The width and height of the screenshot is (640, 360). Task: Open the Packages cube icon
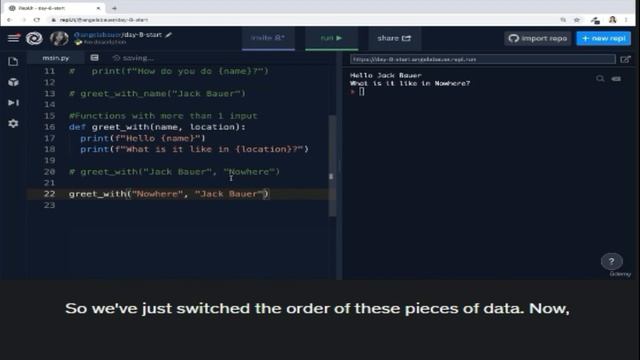click(x=13, y=82)
